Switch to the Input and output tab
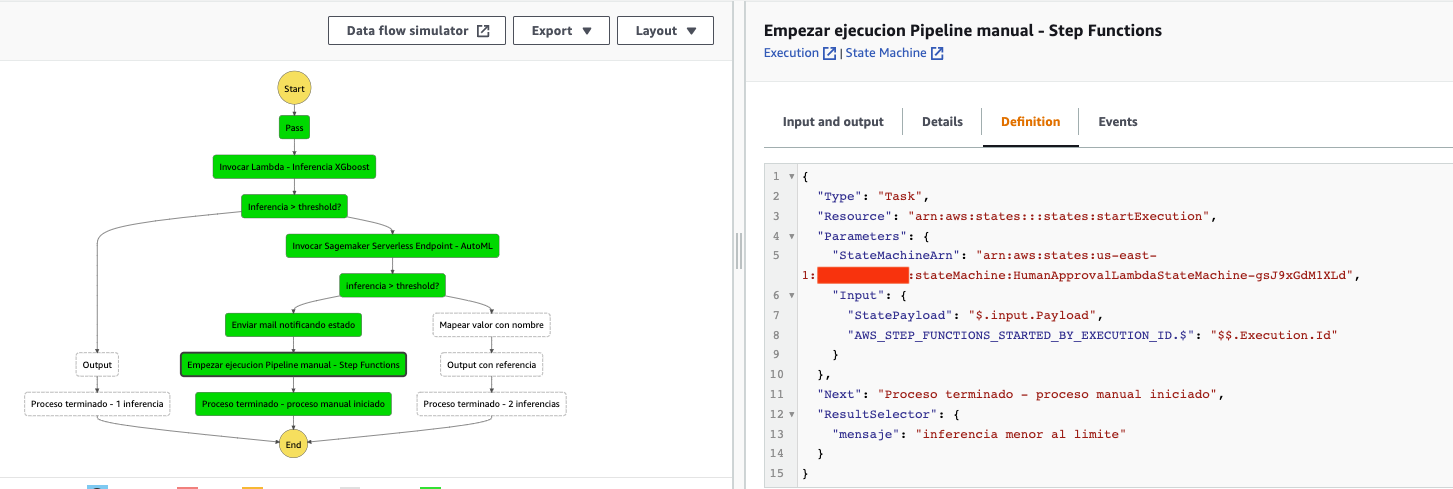Viewport: 1453px width, 489px height. pyautogui.click(x=833, y=122)
